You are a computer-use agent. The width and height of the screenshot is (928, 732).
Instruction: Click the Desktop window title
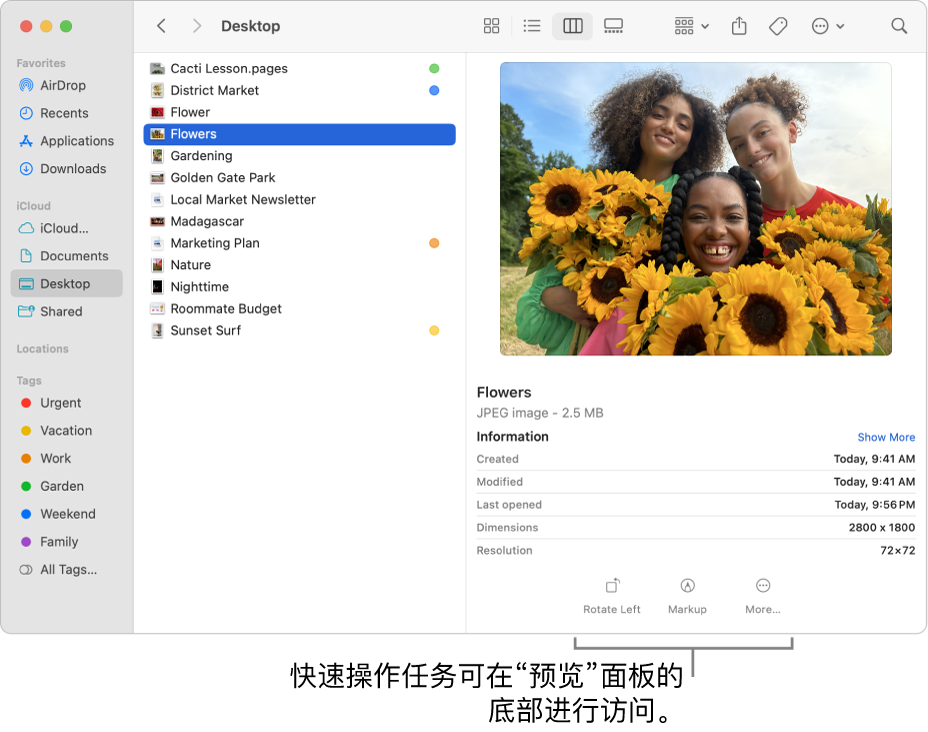click(250, 26)
